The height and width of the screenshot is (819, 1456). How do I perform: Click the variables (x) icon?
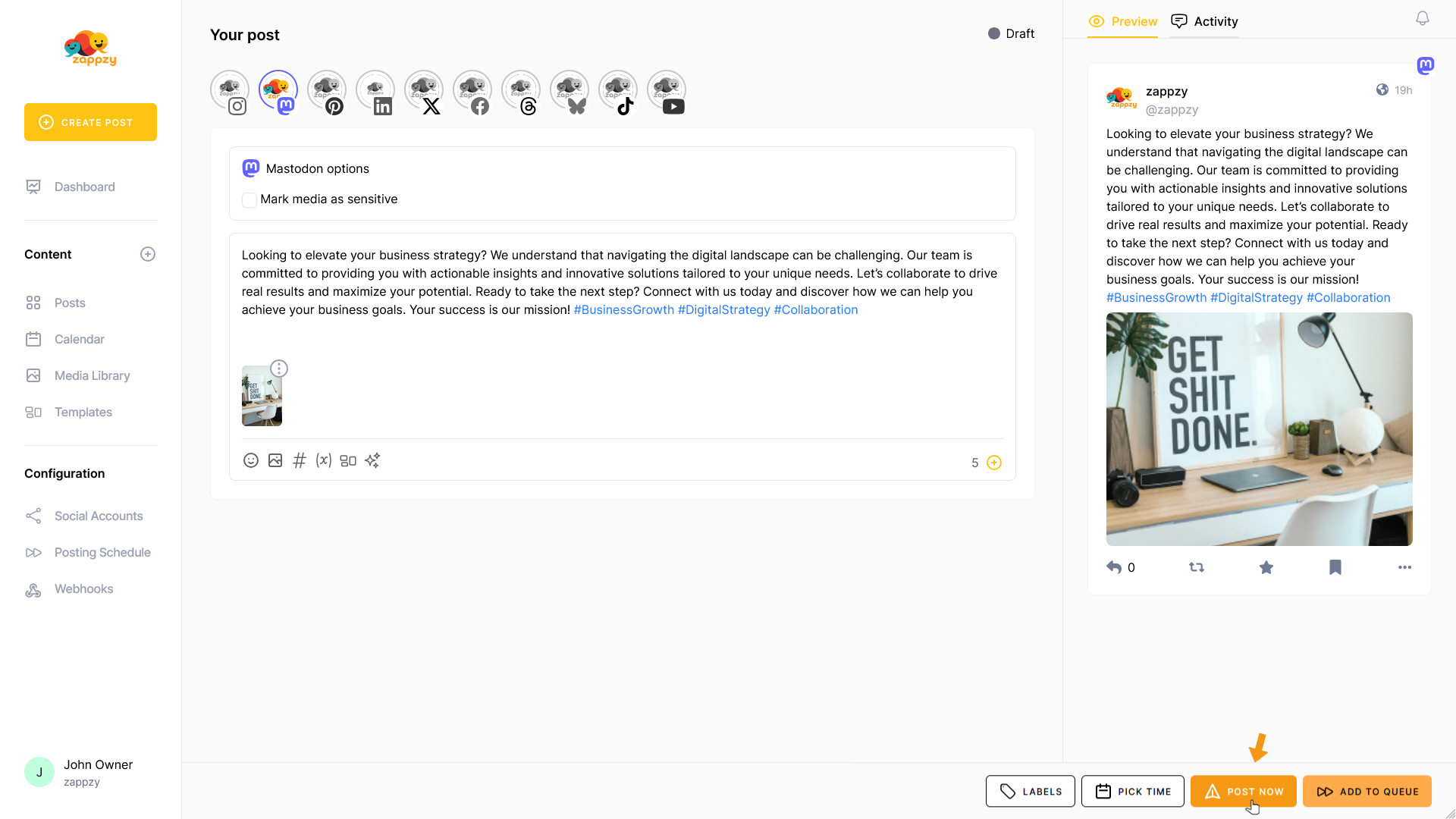click(x=324, y=460)
